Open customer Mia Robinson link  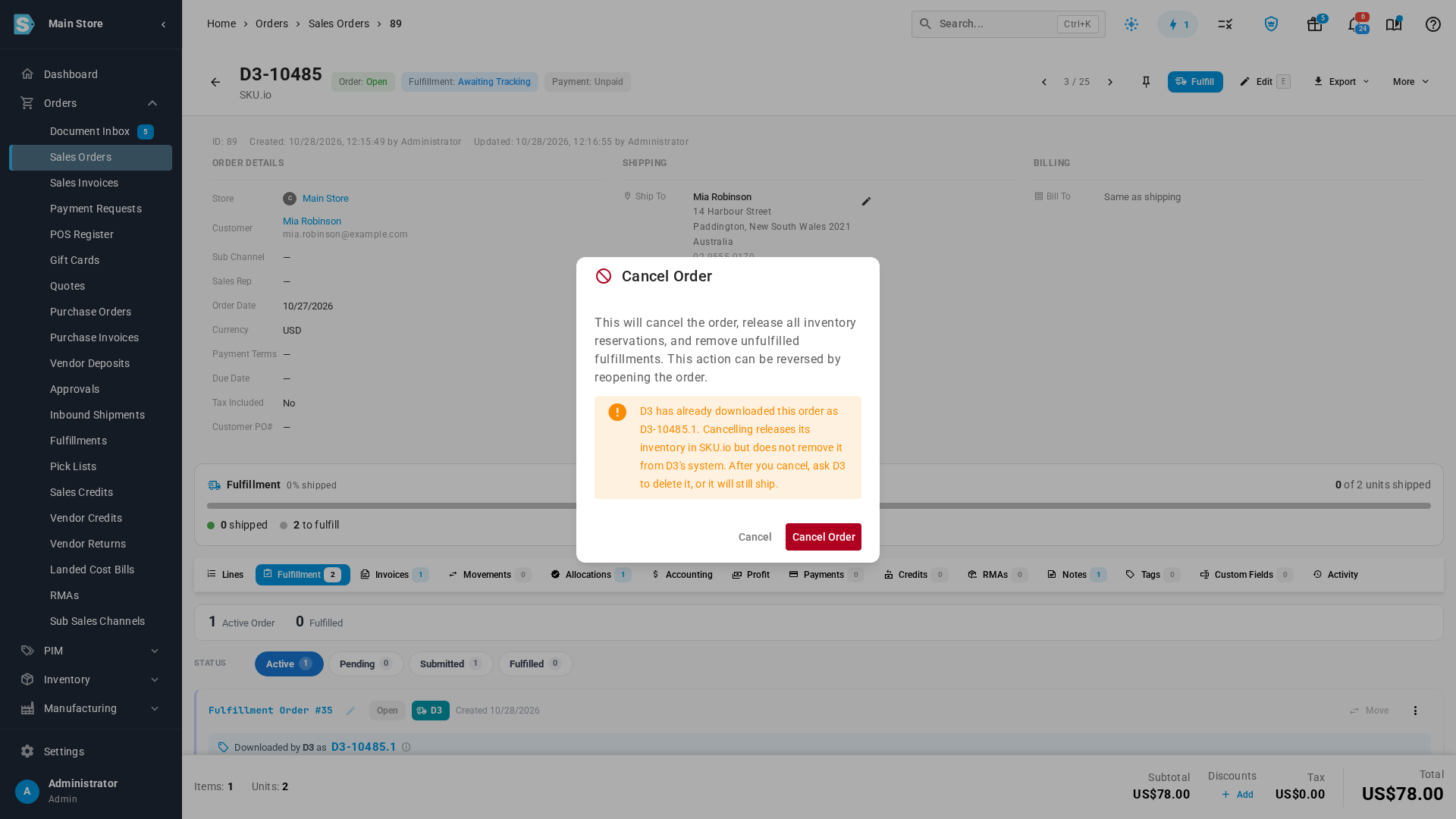click(x=312, y=221)
